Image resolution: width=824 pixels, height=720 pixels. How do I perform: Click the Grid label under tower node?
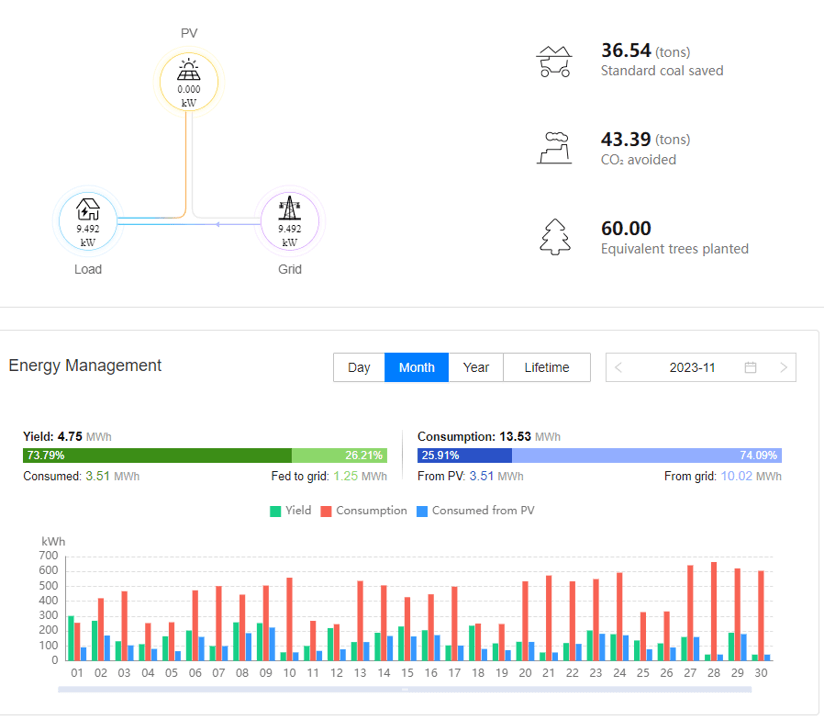(290, 270)
